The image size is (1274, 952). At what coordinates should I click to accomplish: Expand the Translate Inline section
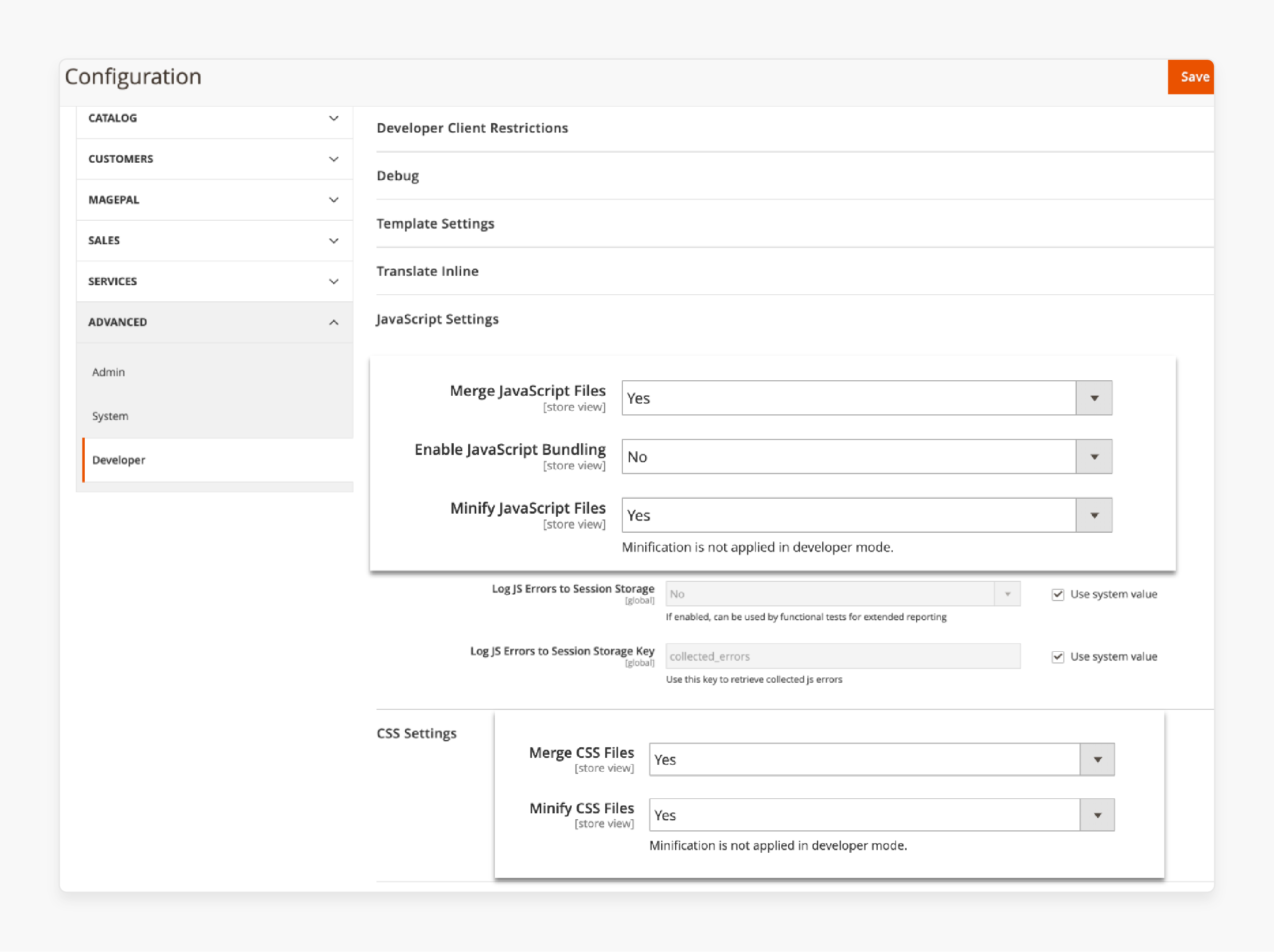427,271
